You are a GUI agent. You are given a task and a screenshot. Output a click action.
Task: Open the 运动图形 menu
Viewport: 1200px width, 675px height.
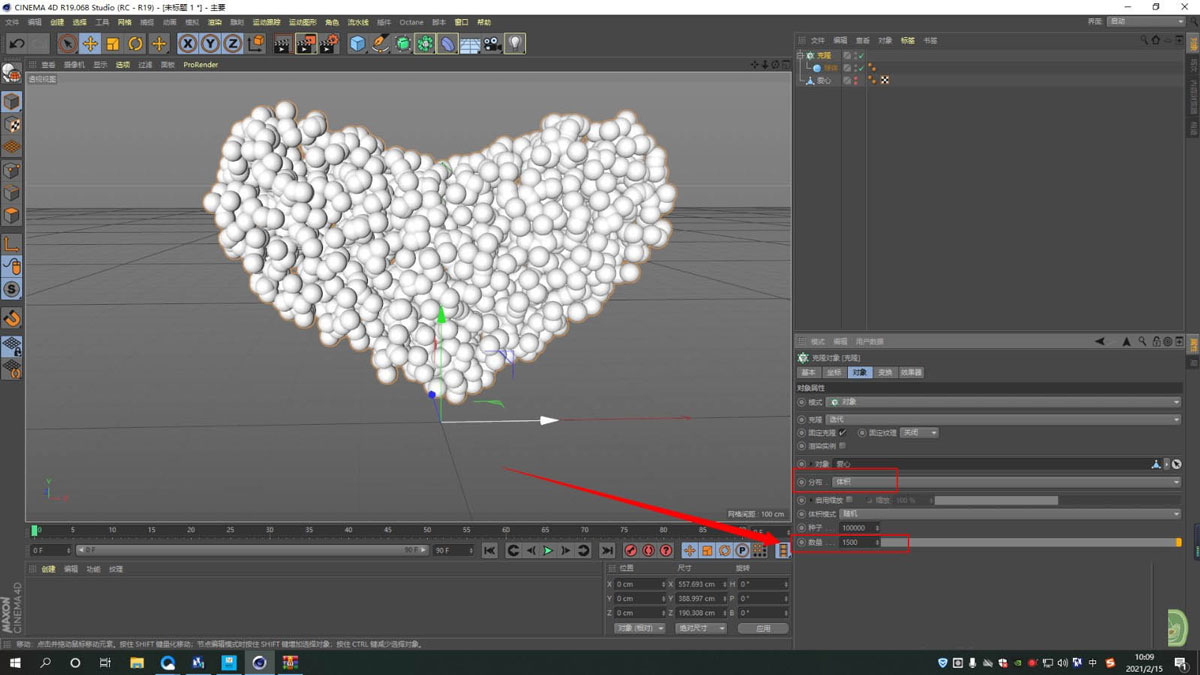click(x=302, y=22)
